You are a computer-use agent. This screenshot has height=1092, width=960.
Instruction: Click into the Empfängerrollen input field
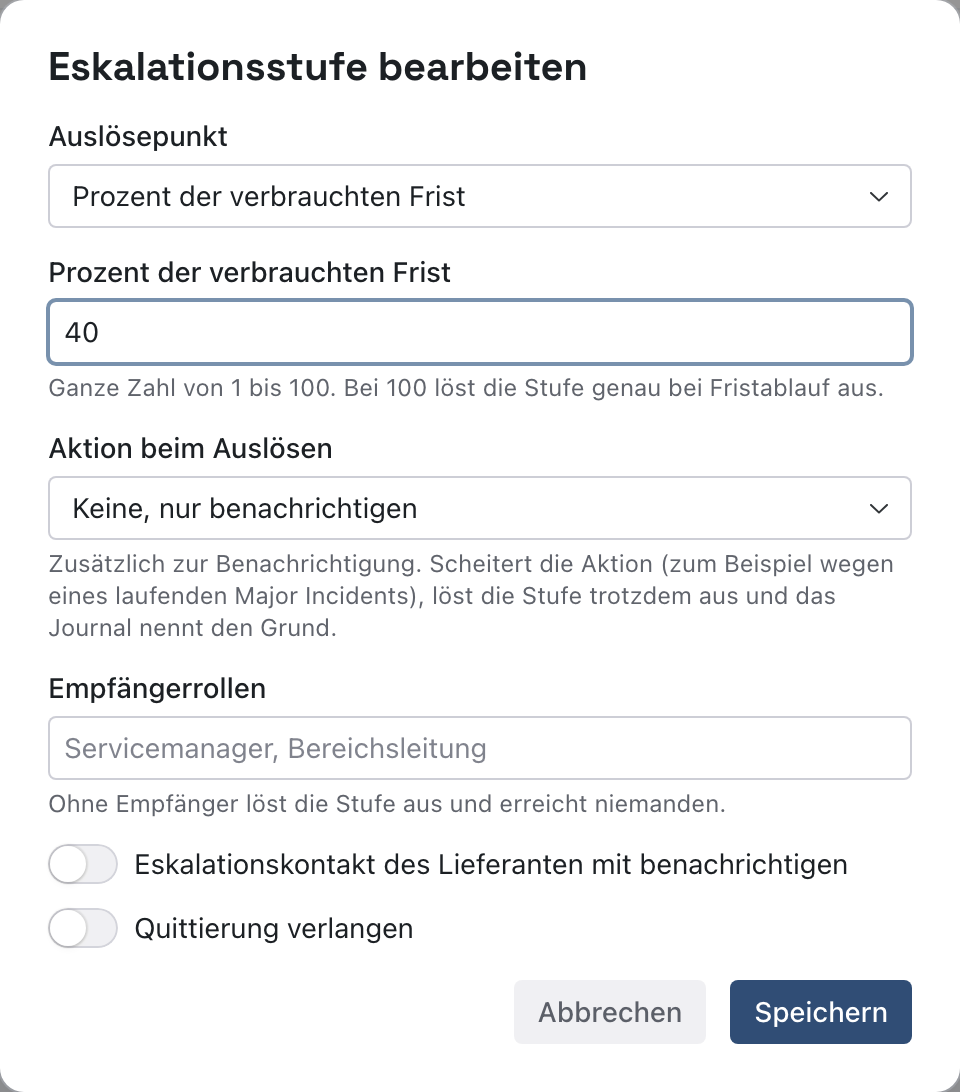click(480, 748)
